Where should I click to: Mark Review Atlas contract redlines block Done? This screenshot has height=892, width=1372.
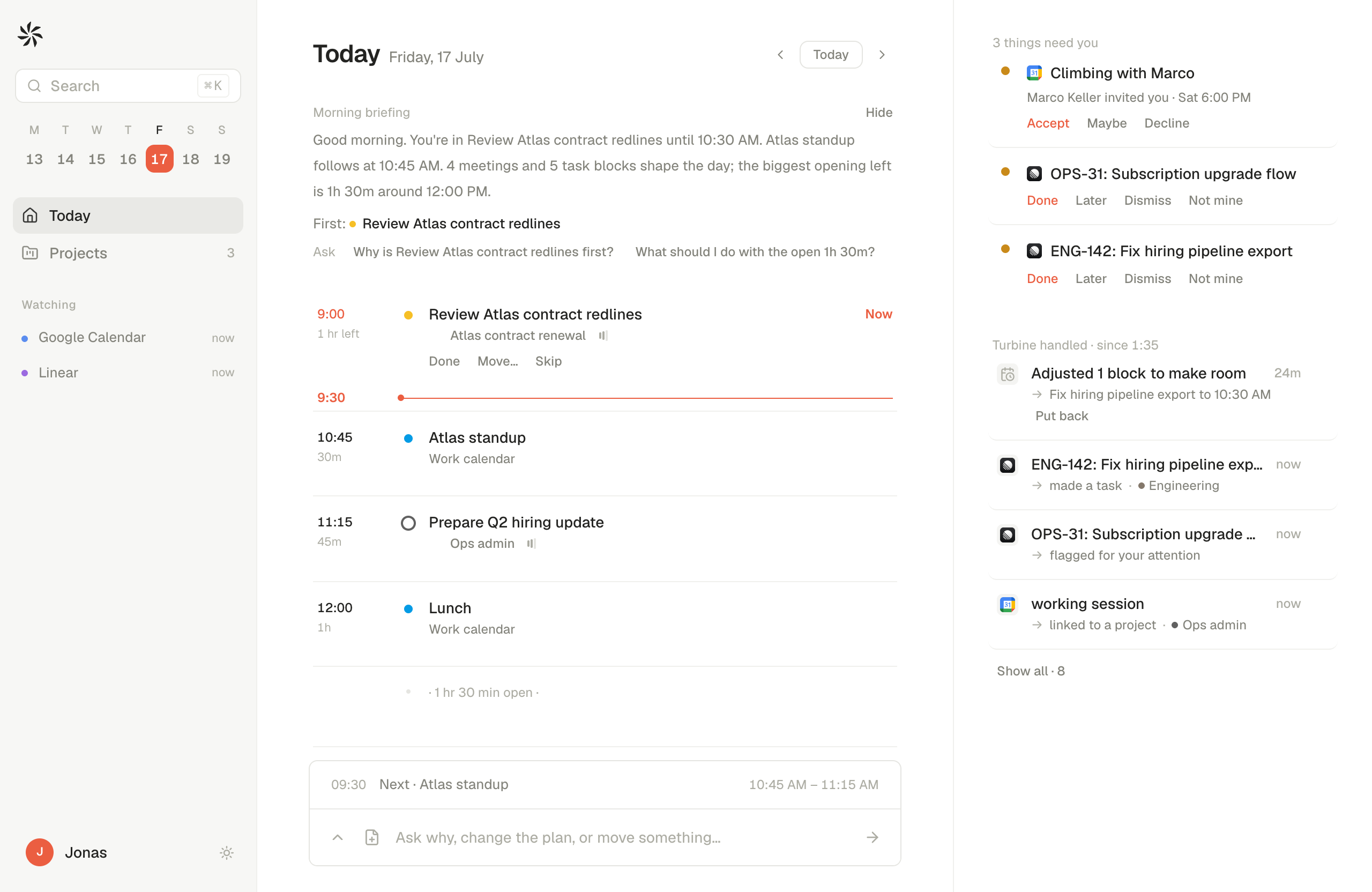pyautogui.click(x=444, y=361)
